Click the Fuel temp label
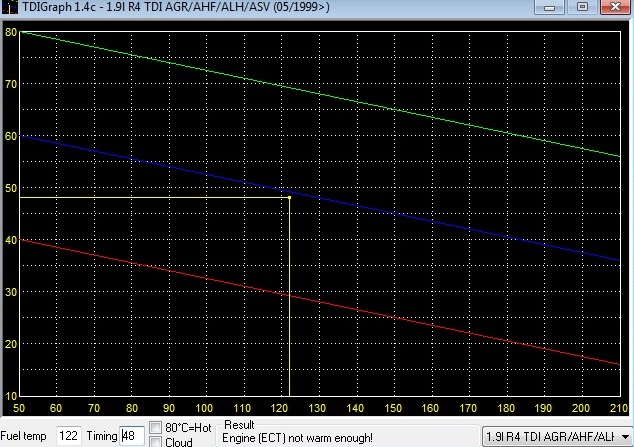Image resolution: width=634 pixels, height=447 pixels. (25, 437)
